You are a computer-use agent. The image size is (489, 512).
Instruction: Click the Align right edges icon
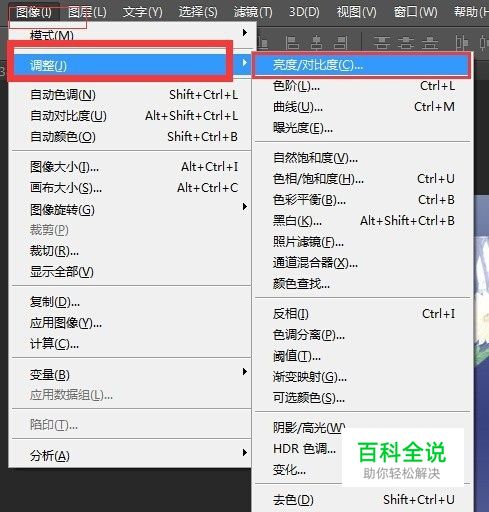(341, 43)
